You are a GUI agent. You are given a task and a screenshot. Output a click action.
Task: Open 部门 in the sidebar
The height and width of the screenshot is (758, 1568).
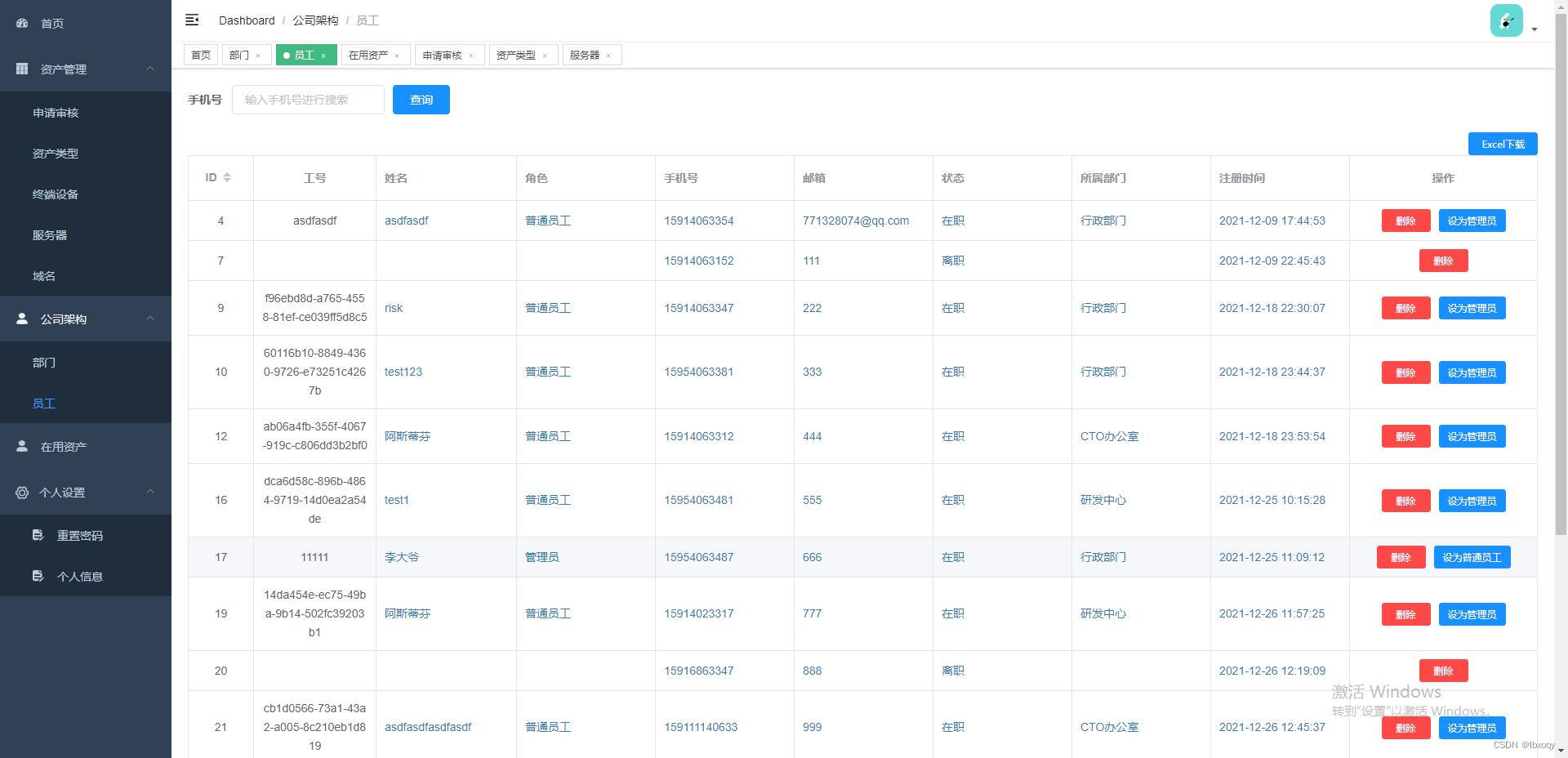coord(86,363)
